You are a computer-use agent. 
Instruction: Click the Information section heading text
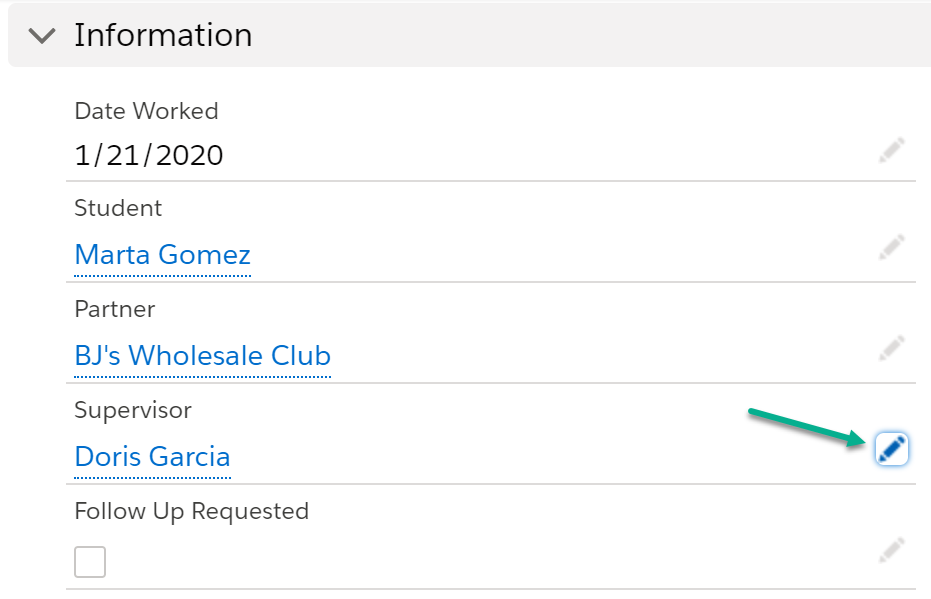pos(163,35)
